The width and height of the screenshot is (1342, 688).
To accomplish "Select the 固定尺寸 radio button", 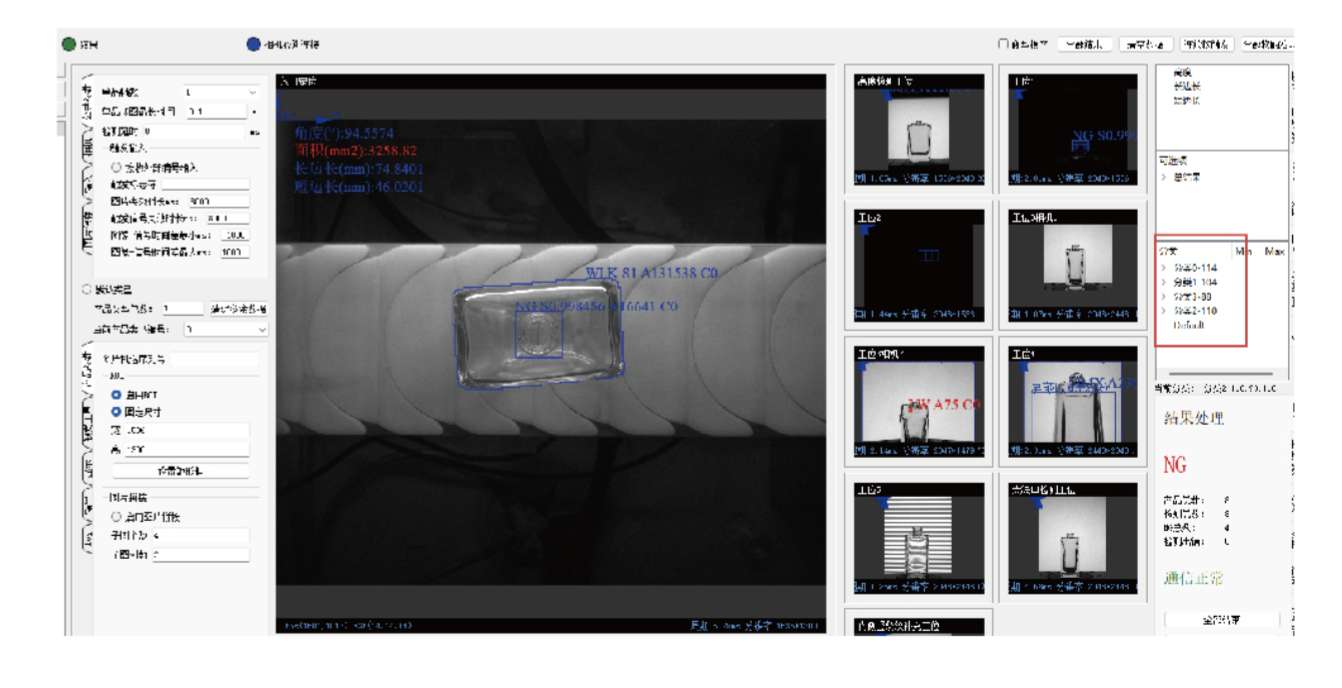I will (117, 411).
